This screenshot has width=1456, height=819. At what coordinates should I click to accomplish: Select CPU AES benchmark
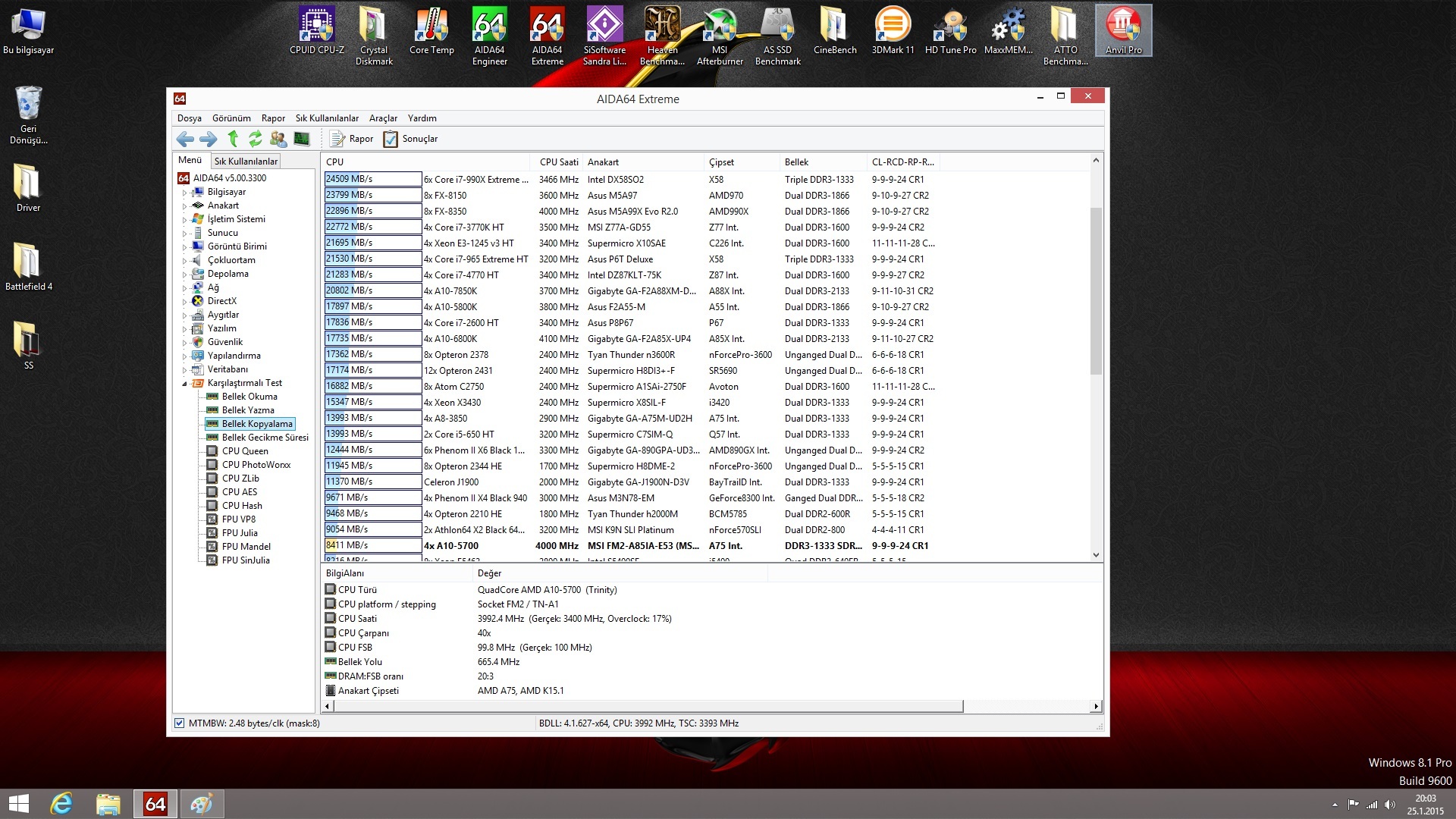240,492
